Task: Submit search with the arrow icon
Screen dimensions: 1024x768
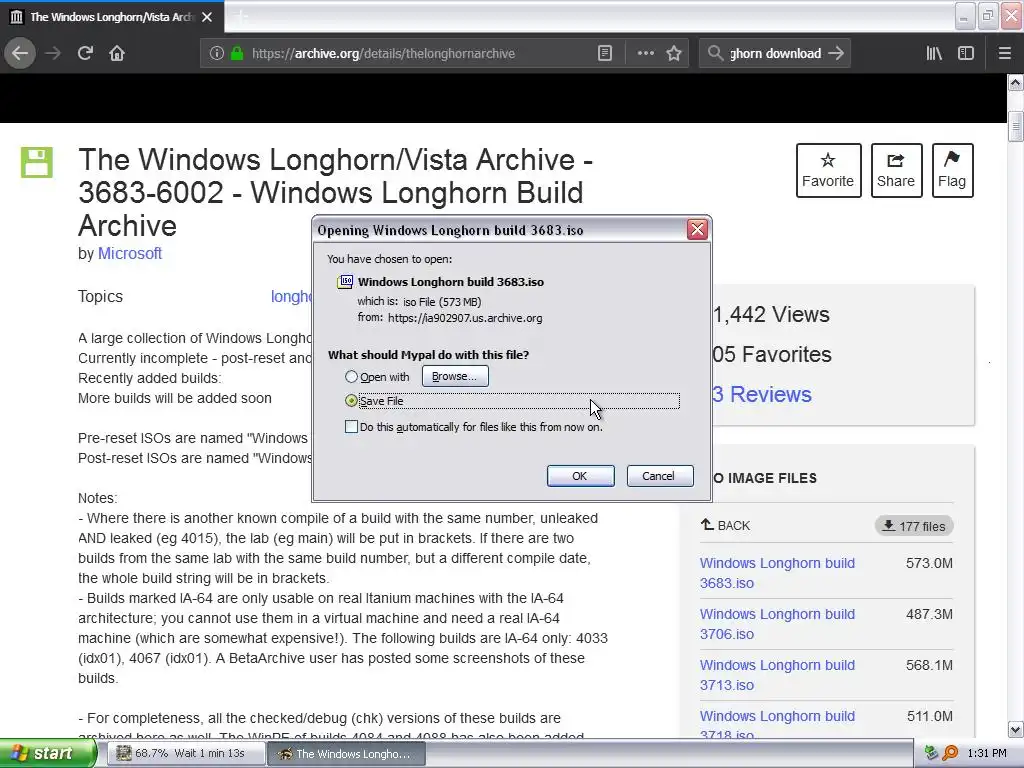Action: tap(836, 54)
